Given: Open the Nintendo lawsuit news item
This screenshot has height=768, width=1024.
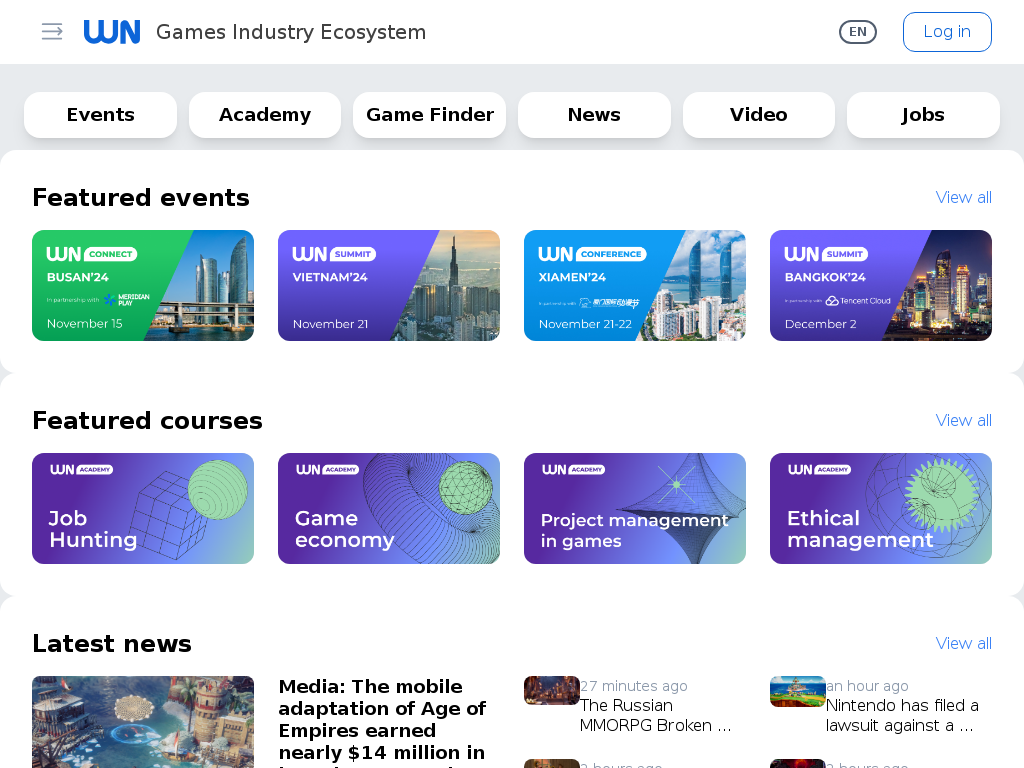Looking at the screenshot, I should coord(902,715).
